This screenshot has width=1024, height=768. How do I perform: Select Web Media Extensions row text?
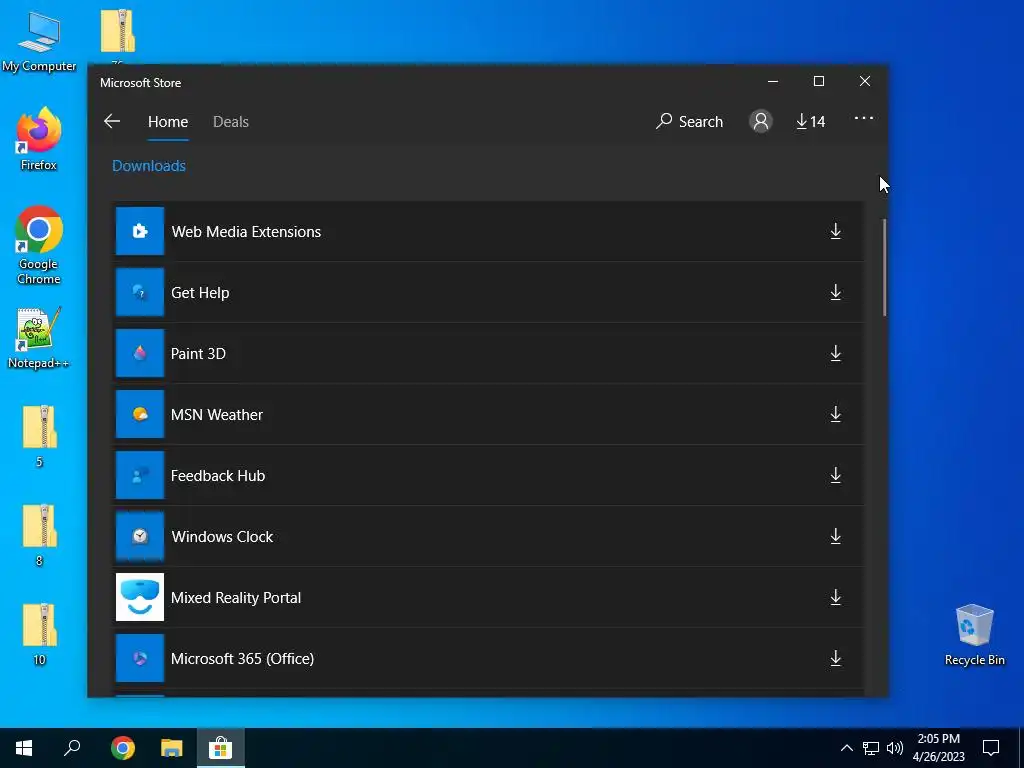coord(246,232)
